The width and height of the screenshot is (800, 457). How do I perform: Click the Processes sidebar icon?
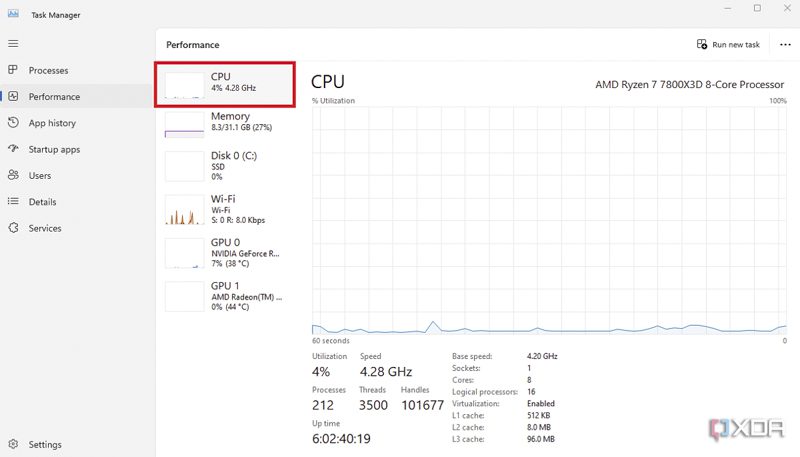[x=13, y=70]
